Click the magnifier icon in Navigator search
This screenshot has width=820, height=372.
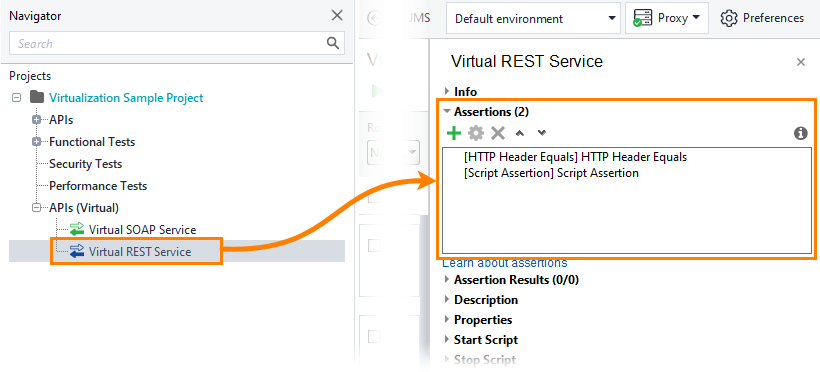(333, 43)
